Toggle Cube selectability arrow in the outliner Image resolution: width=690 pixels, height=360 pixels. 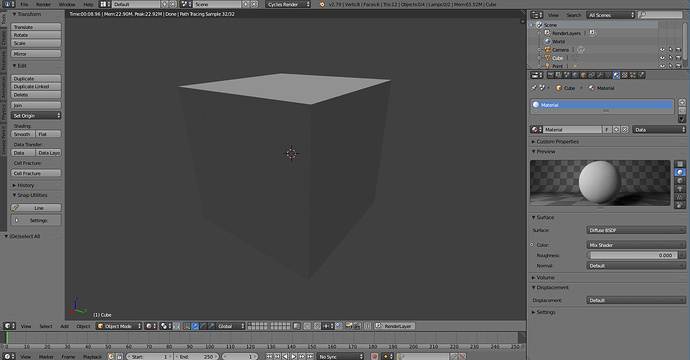pyautogui.click(x=671, y=58)
